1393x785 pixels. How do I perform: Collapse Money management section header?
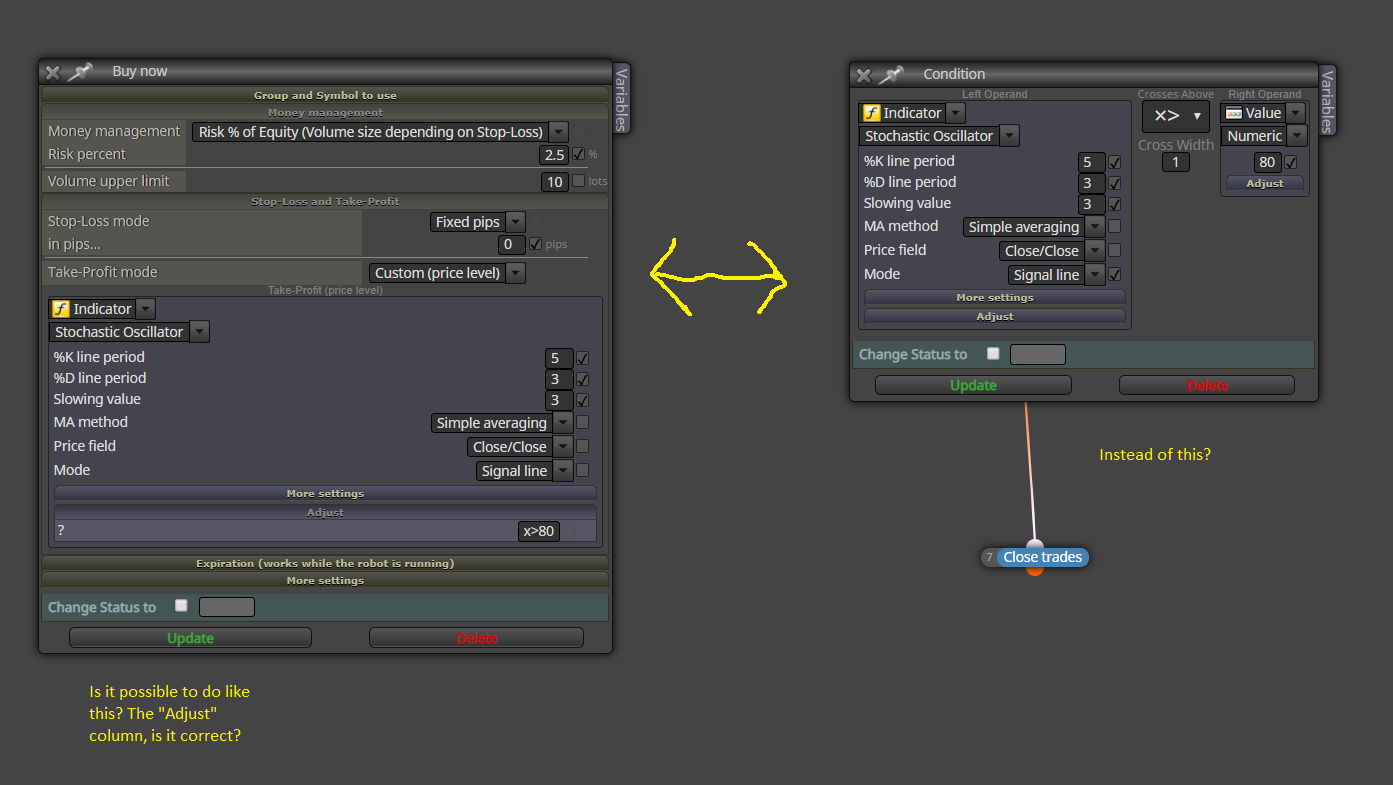(325, 112)
